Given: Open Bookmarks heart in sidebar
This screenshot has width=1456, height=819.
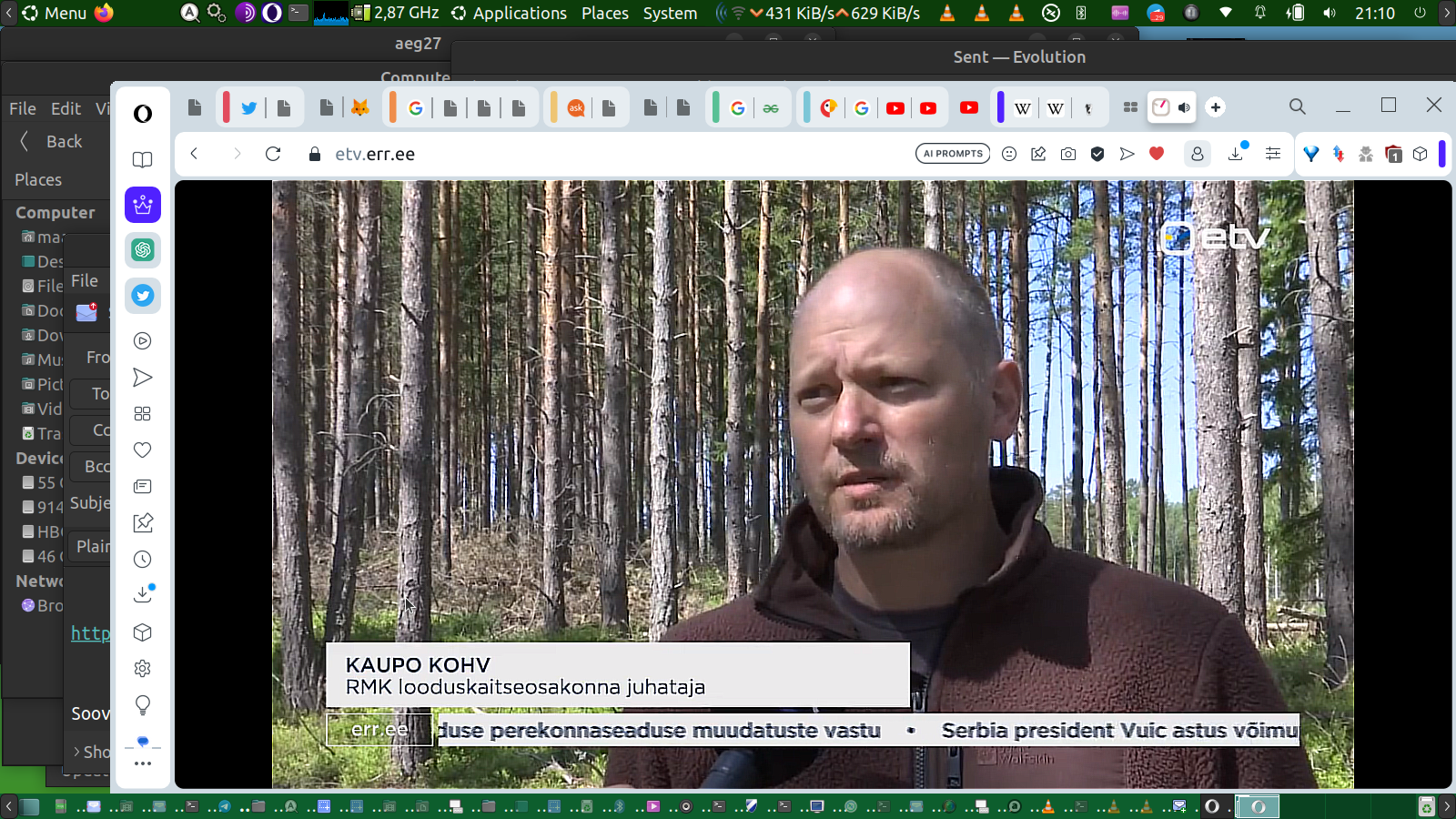Looking at the screenshot, I should click(x=143, y=450).
